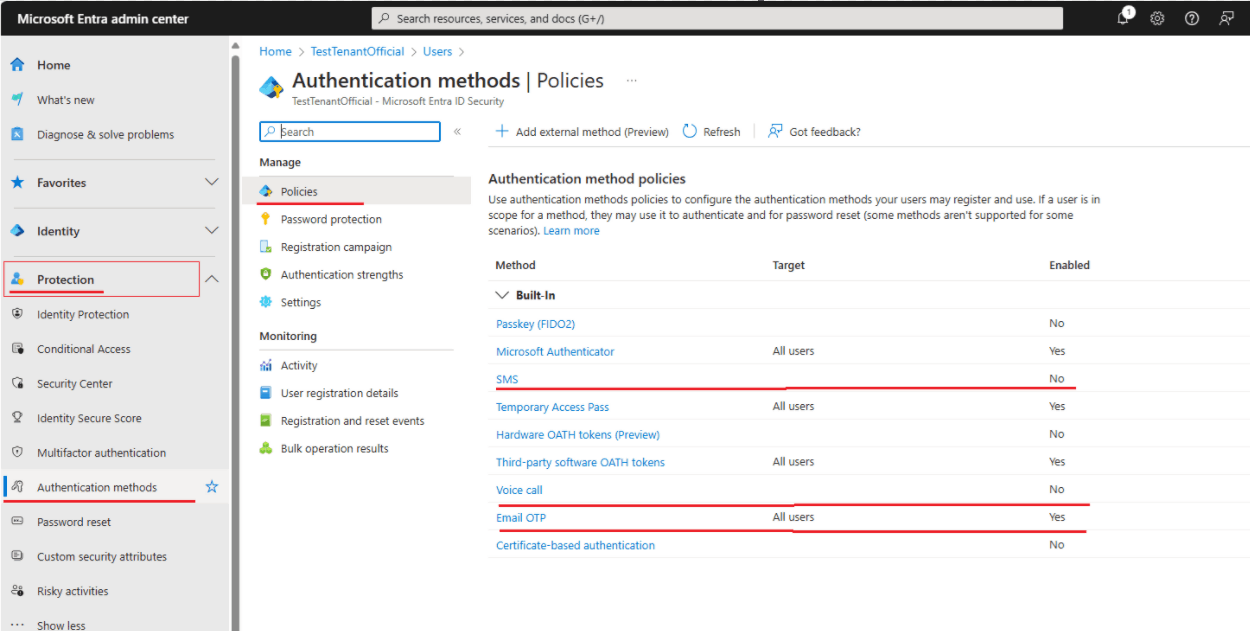Click the help question mark icon

click(x=1191, y=18)
